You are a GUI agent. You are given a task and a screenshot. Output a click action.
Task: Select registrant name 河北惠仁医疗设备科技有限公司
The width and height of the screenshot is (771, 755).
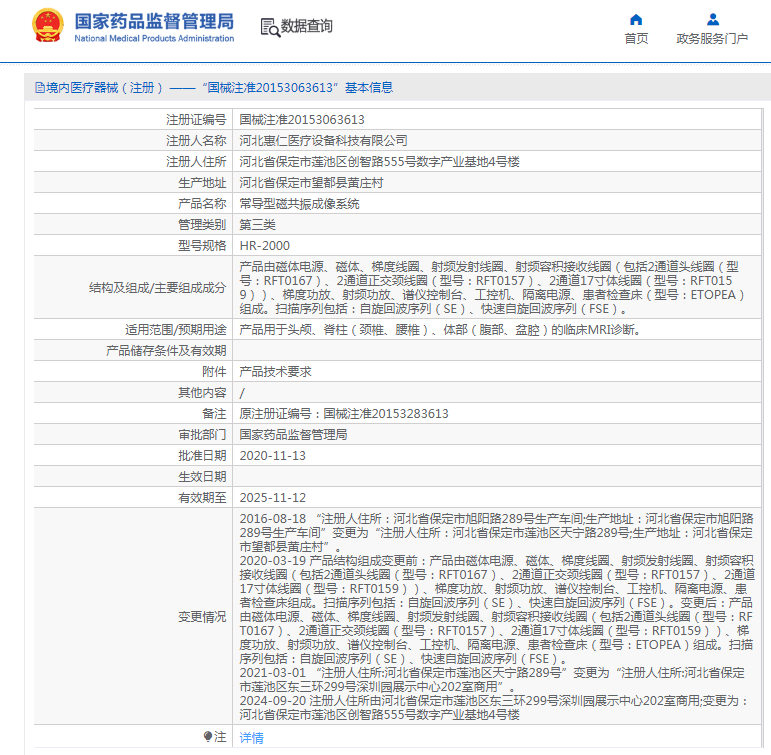[x=324, y=141]
